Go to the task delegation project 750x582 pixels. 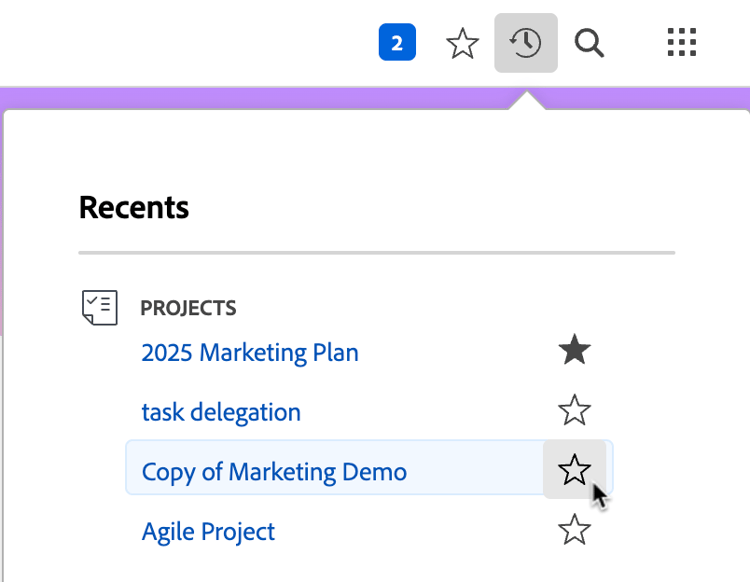click(221, 412)
